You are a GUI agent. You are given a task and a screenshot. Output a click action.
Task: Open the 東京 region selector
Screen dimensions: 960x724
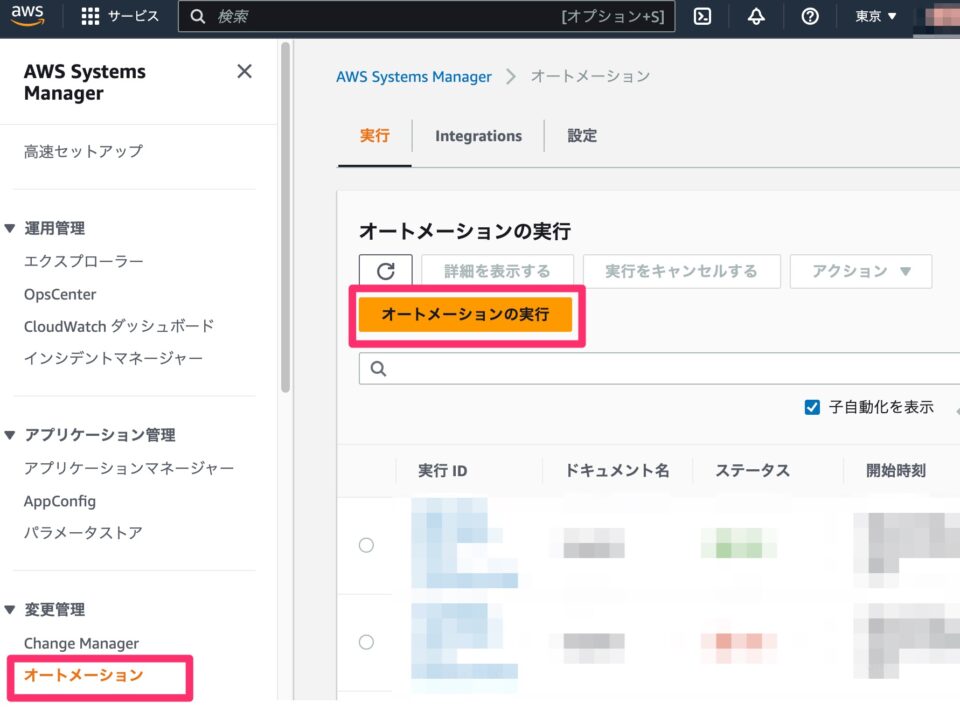pyautogui.click(x=869, y=15)
